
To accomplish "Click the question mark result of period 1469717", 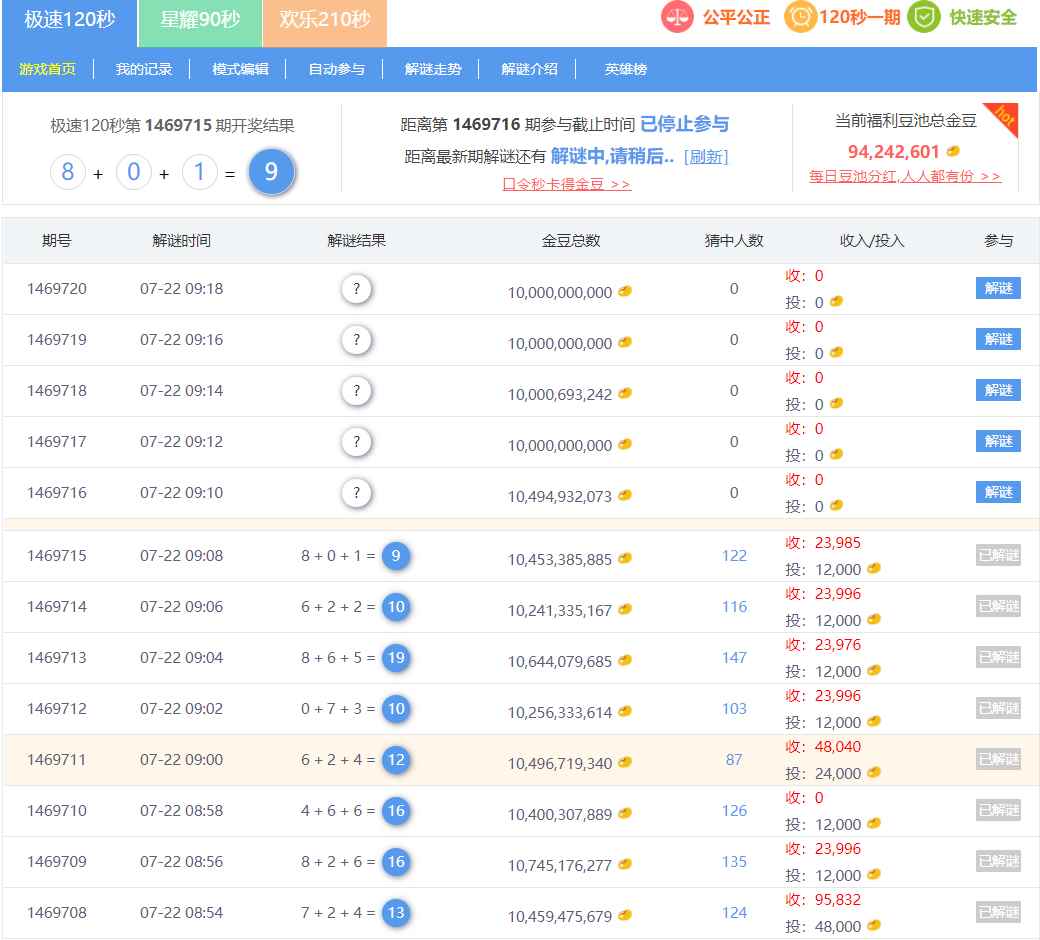I will pyautogui.click(x=356, y=442).
